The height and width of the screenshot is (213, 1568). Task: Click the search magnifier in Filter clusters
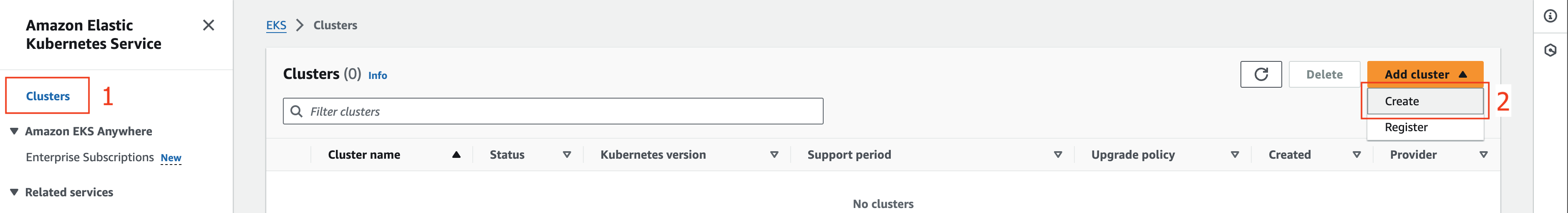[x=296, y=112]
